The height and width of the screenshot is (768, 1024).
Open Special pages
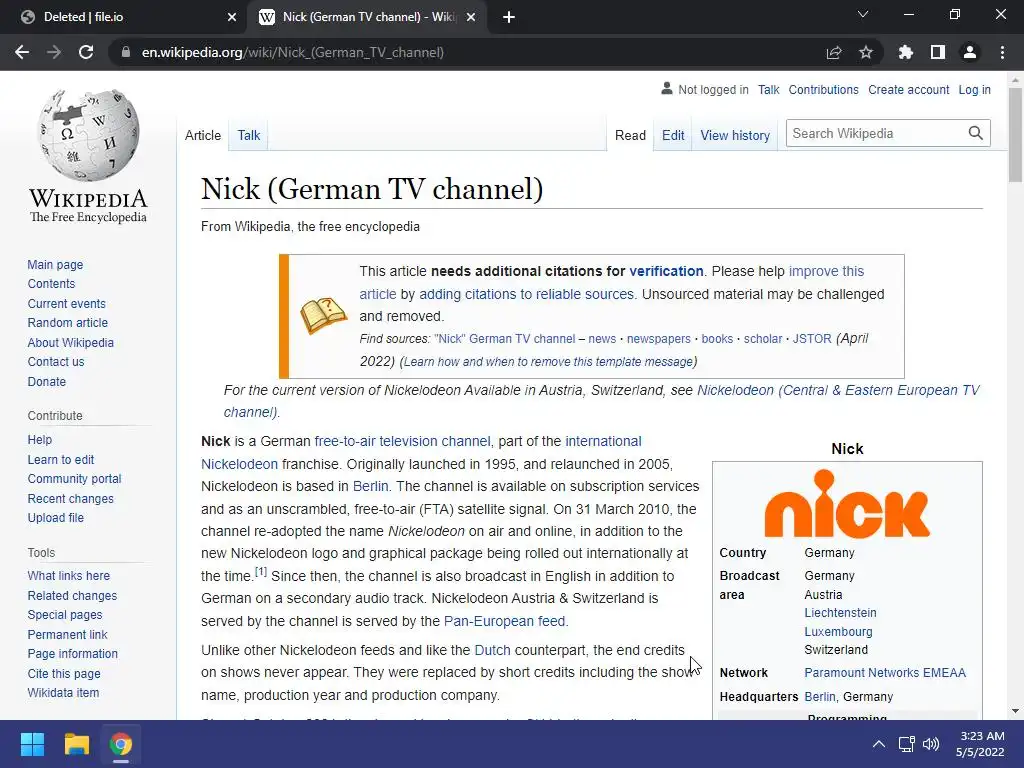[x=65, y=615]
